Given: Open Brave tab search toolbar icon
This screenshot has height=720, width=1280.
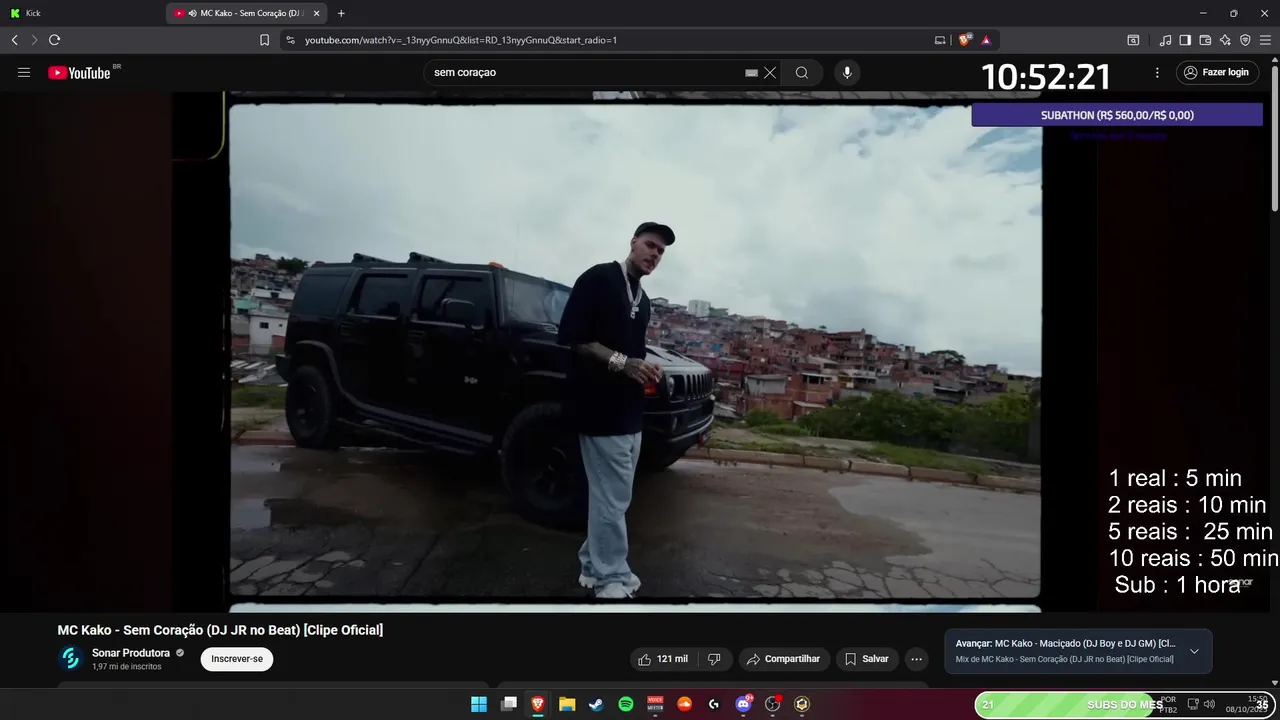Looking at the screenshot, I should [x=1133, y=40].
